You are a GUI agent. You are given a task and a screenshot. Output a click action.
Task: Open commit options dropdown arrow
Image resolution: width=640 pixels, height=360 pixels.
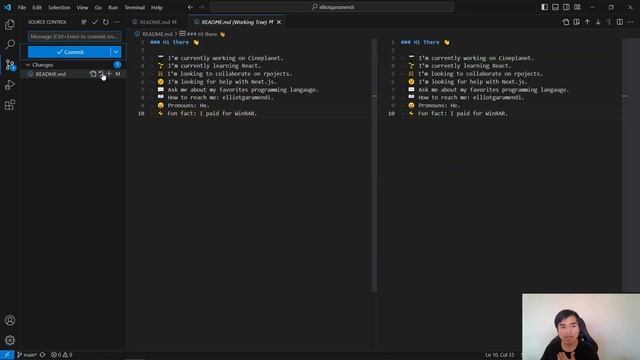pos(116,52)
